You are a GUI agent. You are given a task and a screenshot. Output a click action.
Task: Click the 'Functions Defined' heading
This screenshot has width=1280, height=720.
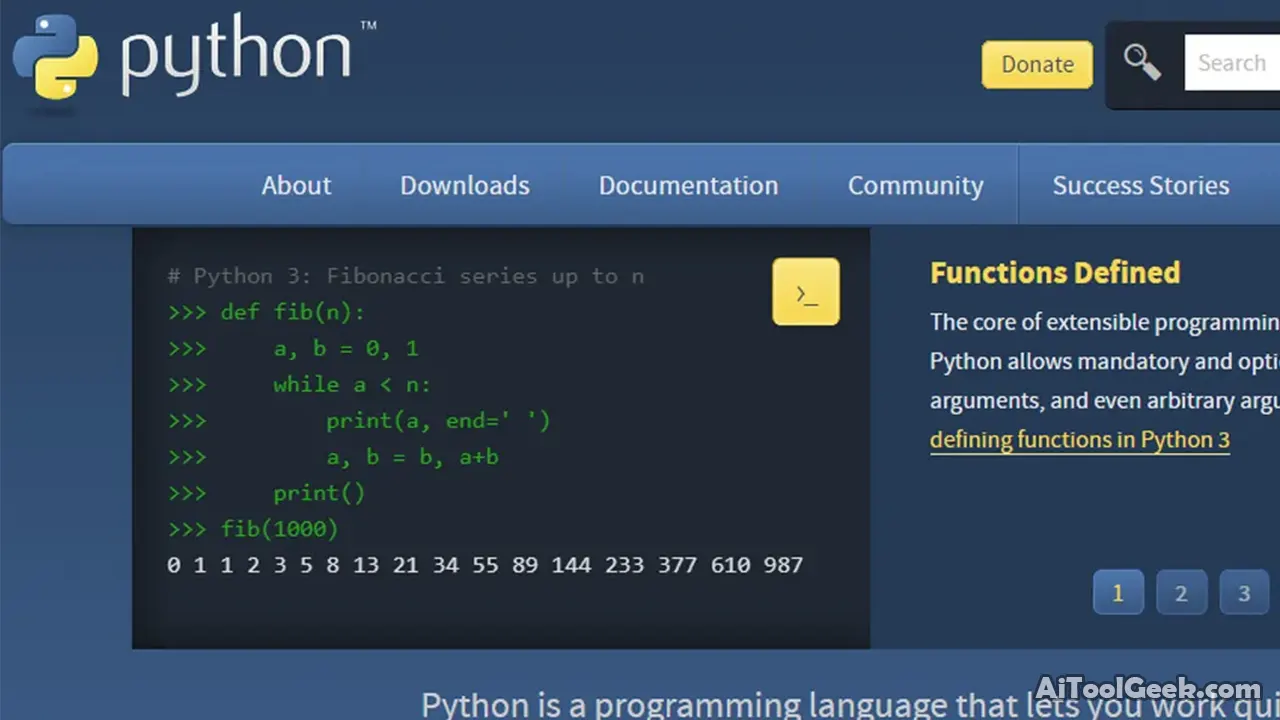1055,273
